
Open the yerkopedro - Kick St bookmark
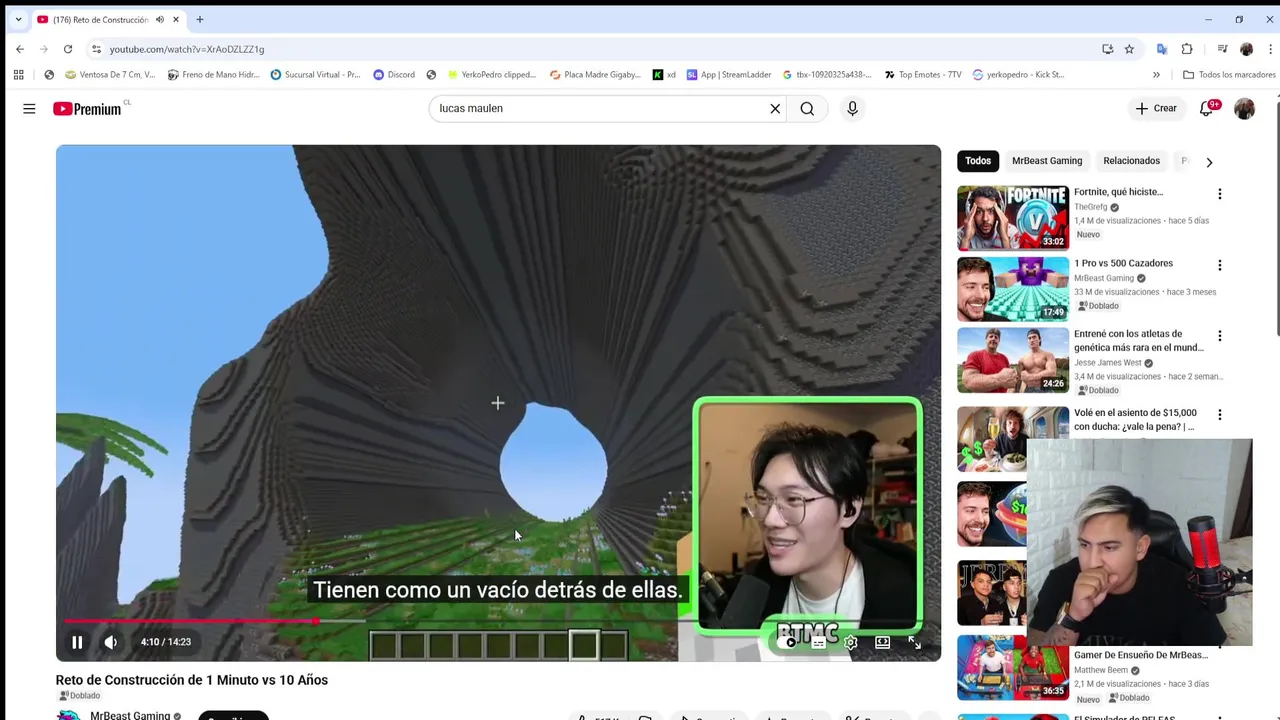1018,74
